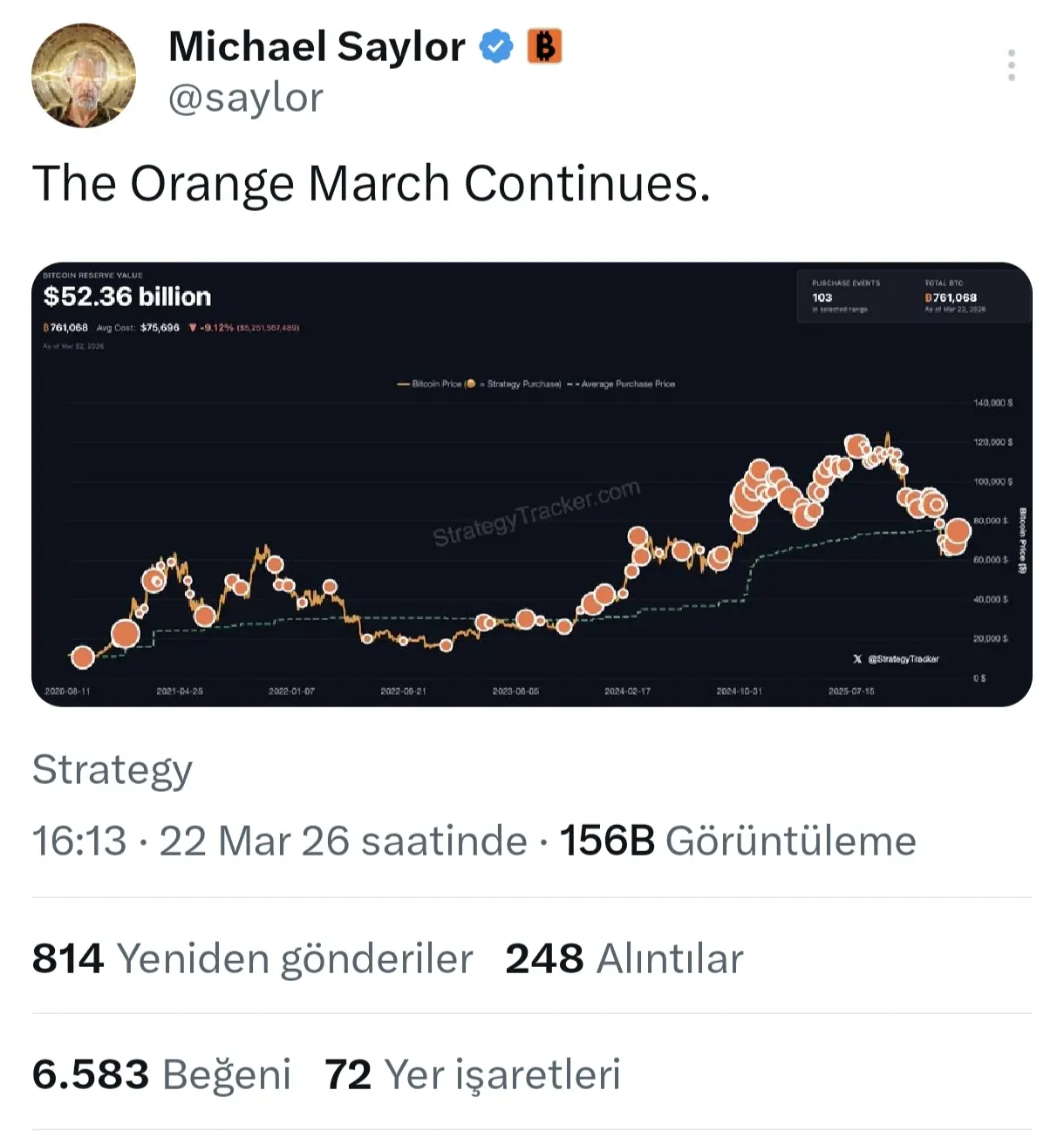
Task: Click the 72 Yer işaretleri count
Action: (x=472, y=1074)
